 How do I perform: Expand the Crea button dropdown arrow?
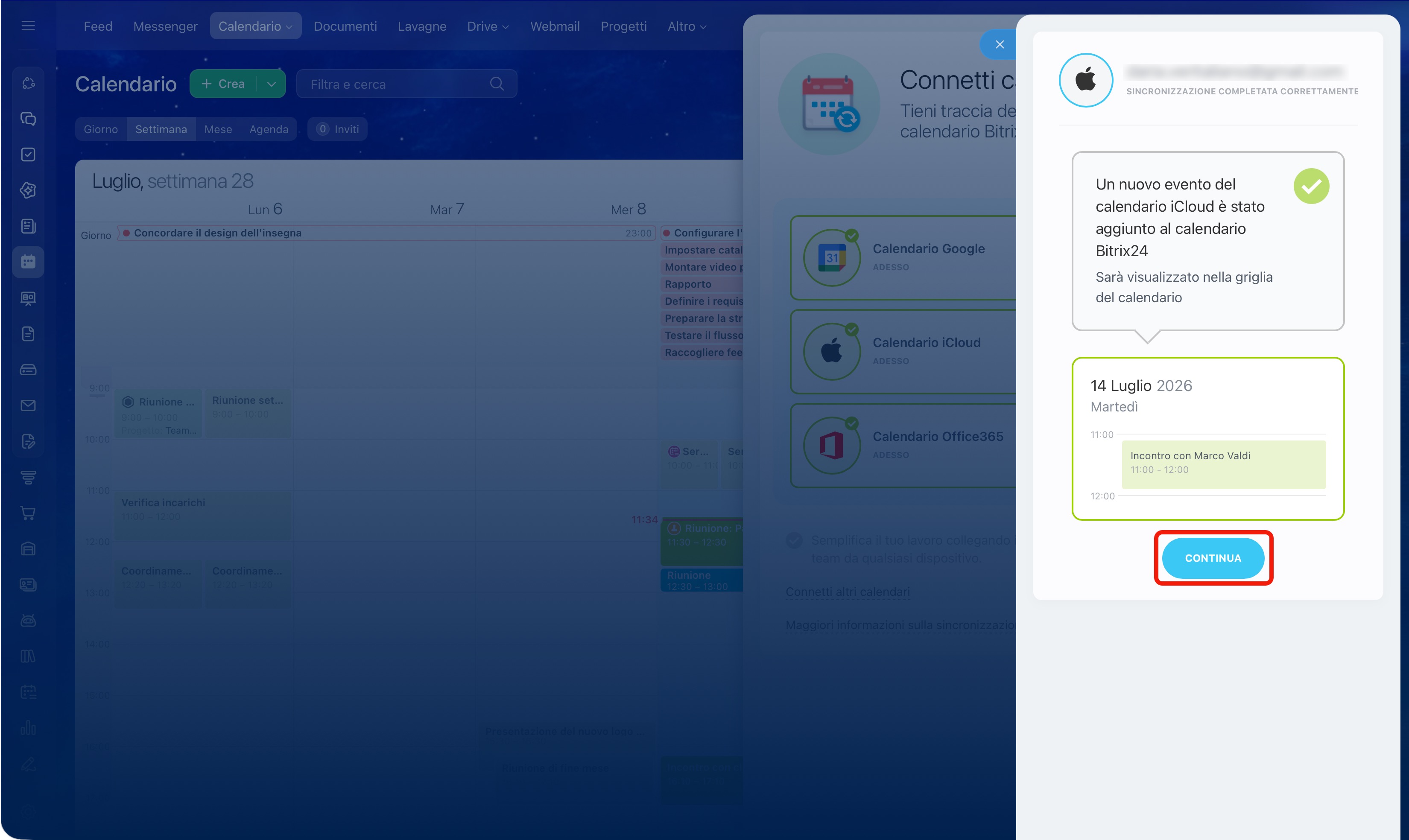(272, 84)
